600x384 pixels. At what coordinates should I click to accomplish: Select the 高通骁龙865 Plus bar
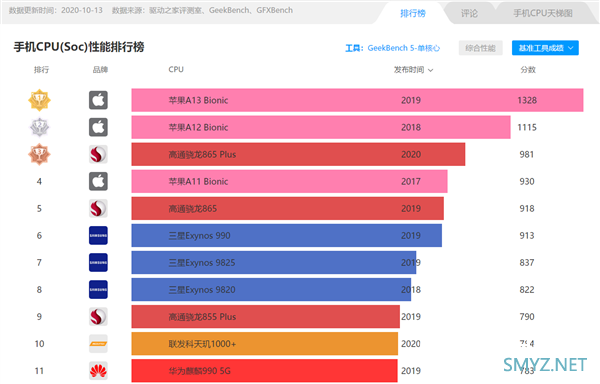click(298, 154)
